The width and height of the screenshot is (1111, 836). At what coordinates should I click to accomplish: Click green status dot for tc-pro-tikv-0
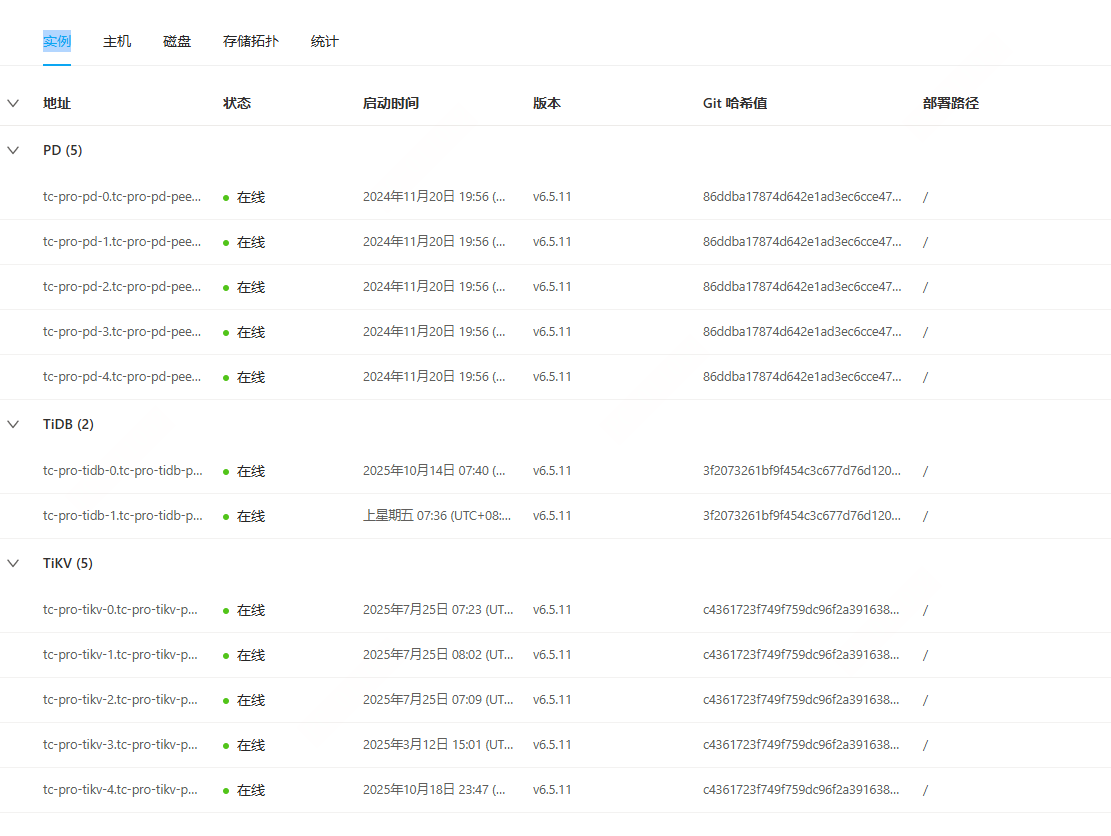pyautogui.click(x=226, y=611)
